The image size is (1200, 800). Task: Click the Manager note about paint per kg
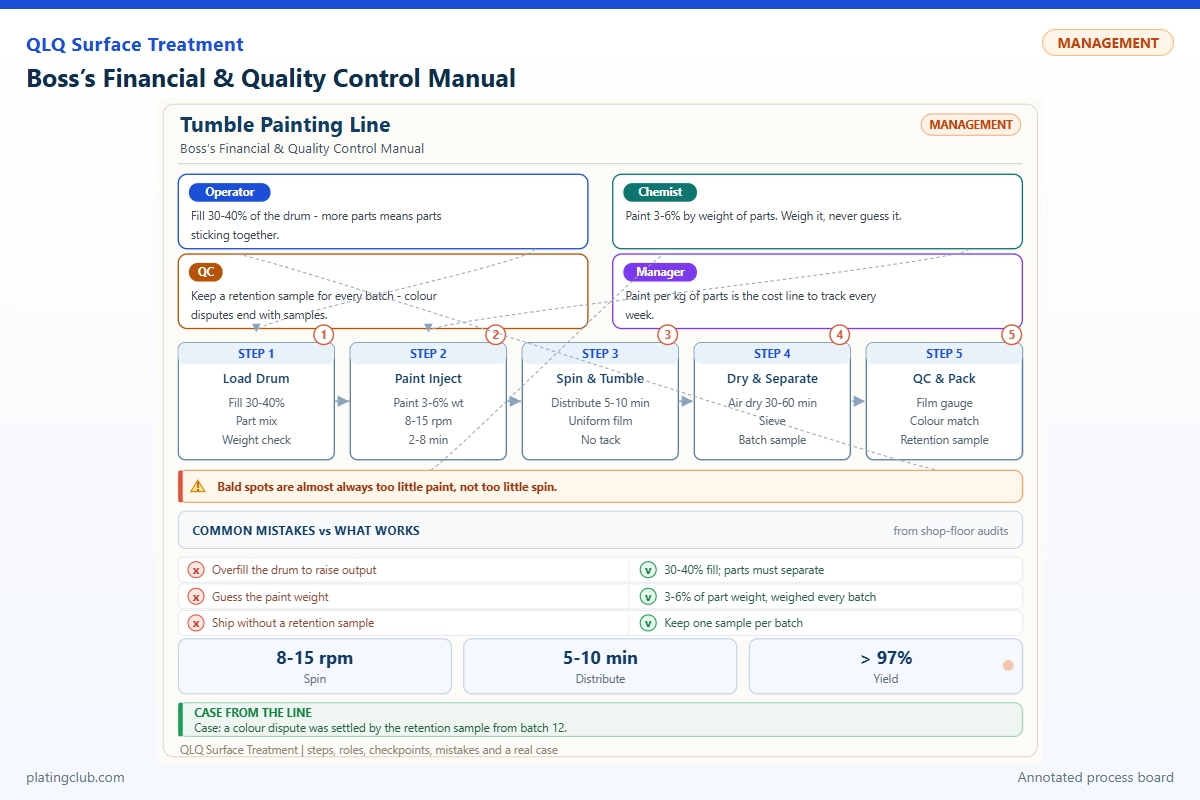coord(750,305)
